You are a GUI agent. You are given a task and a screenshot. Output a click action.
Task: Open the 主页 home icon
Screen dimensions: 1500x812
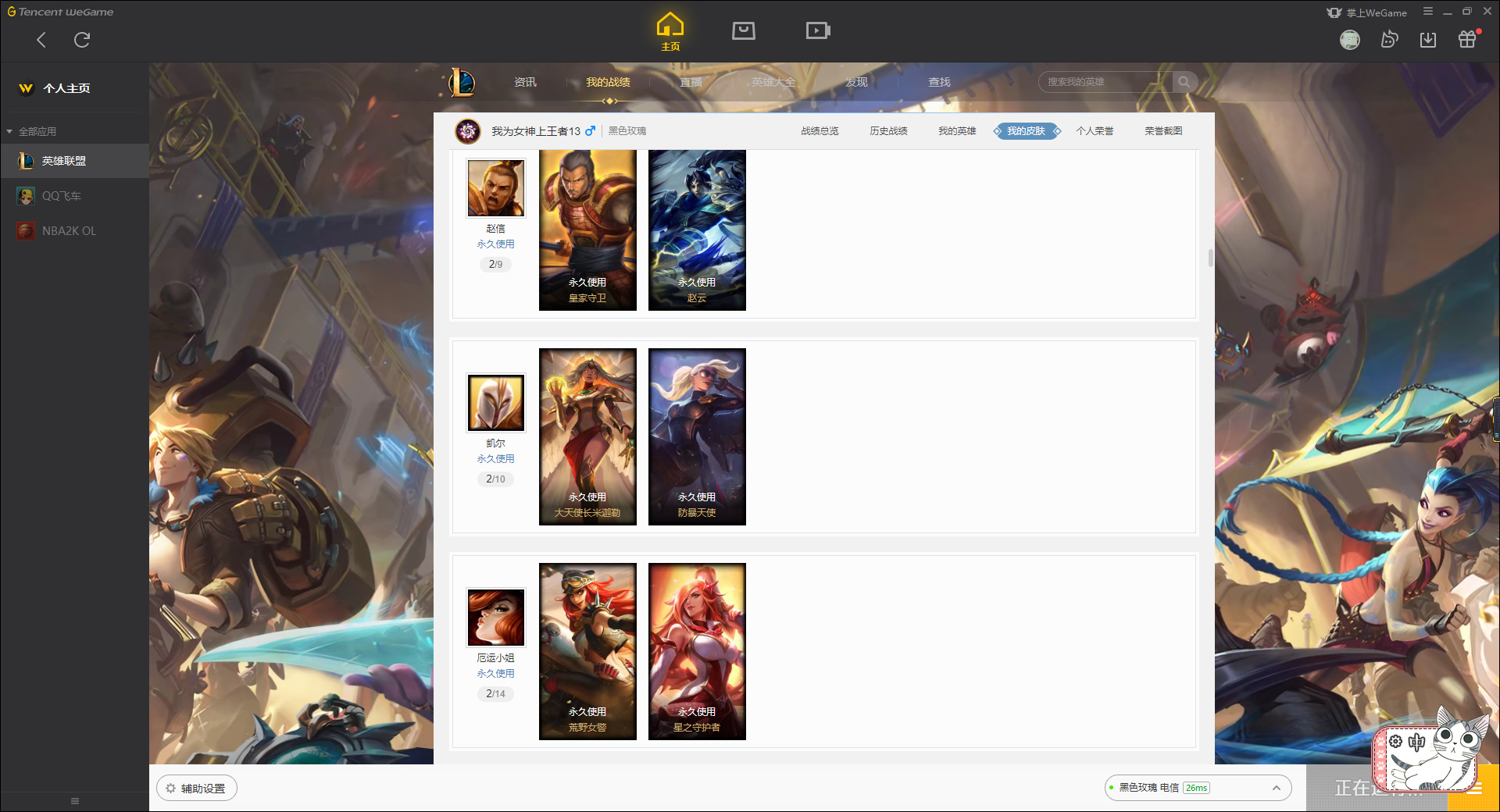[x=670, y=32]
